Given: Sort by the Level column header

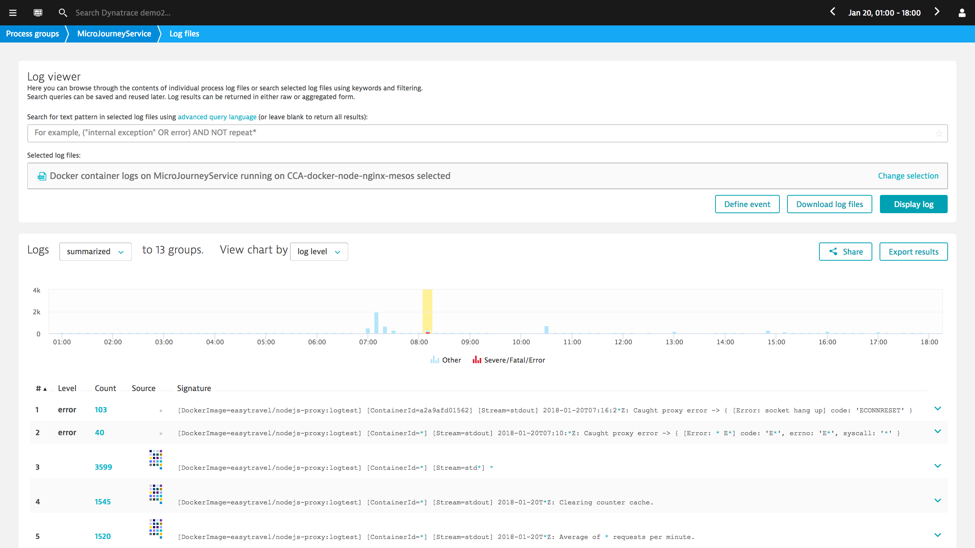Looking at the screenshot, I should click(67, 388).
